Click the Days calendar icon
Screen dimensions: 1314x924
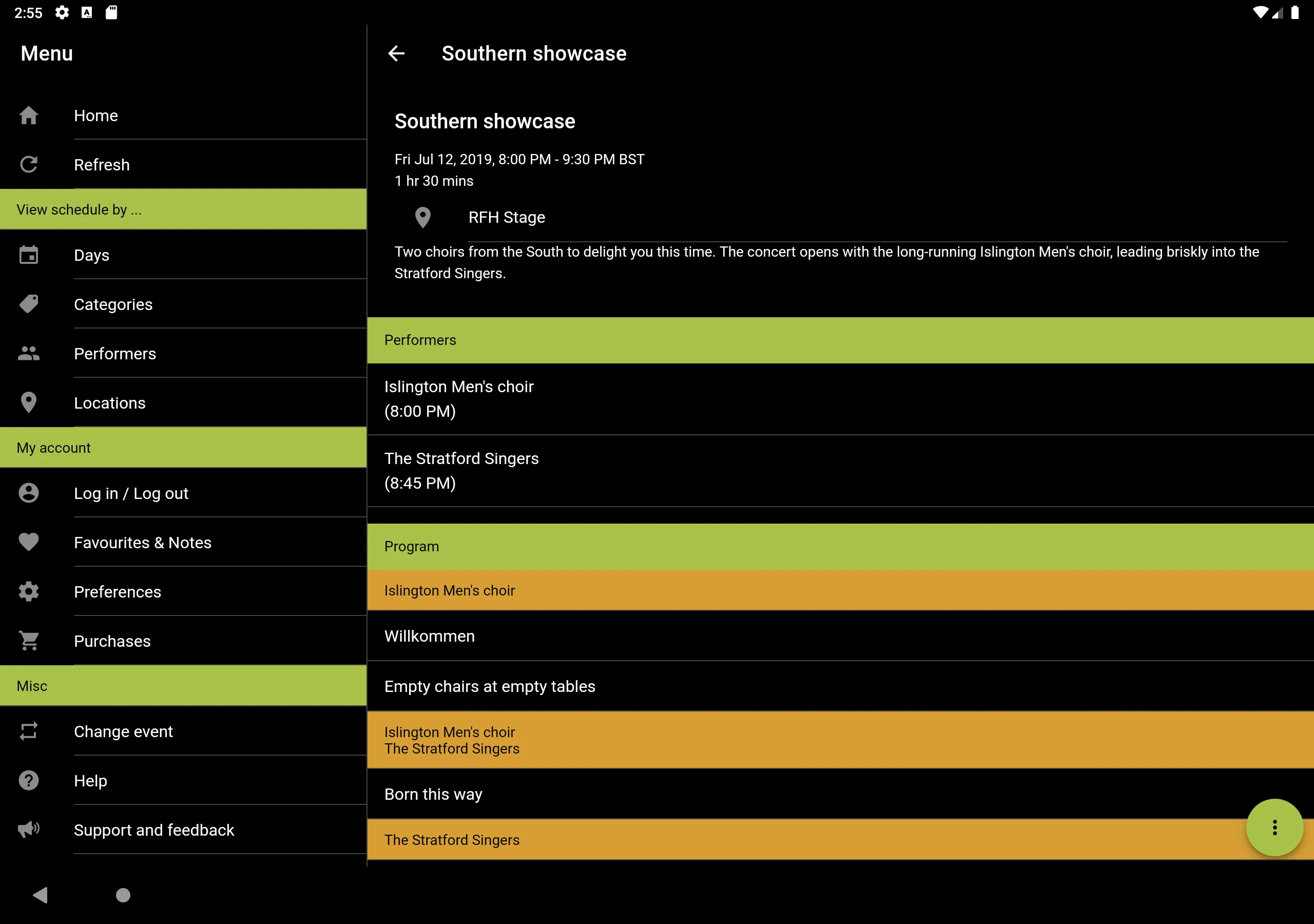click(29, 254)
